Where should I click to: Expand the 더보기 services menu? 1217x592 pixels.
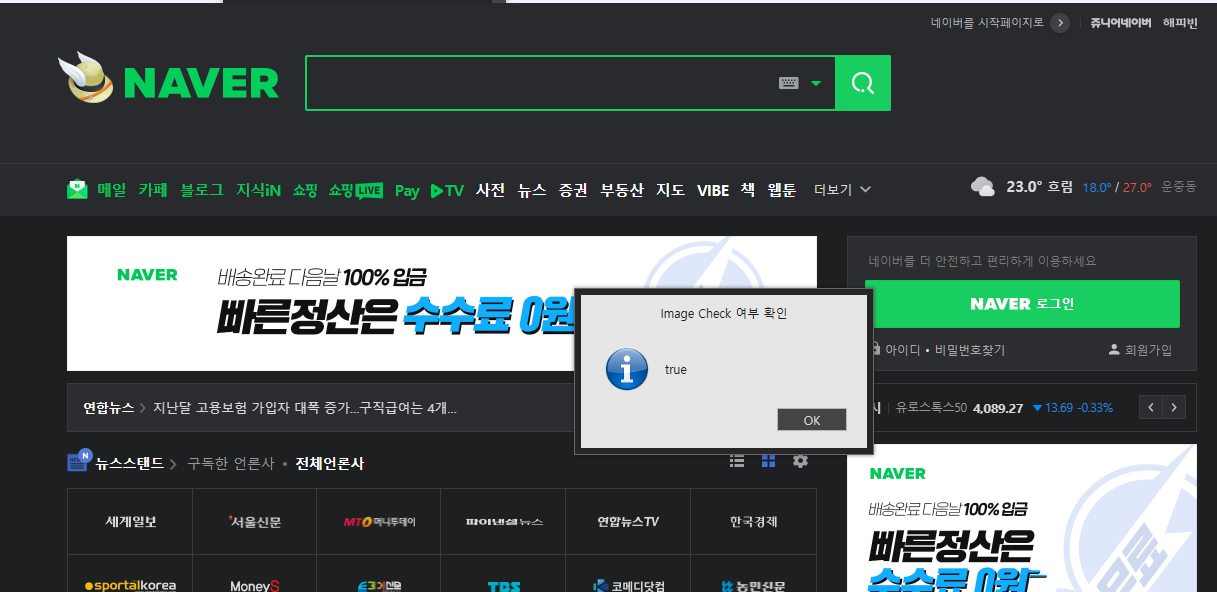point(842,190)
